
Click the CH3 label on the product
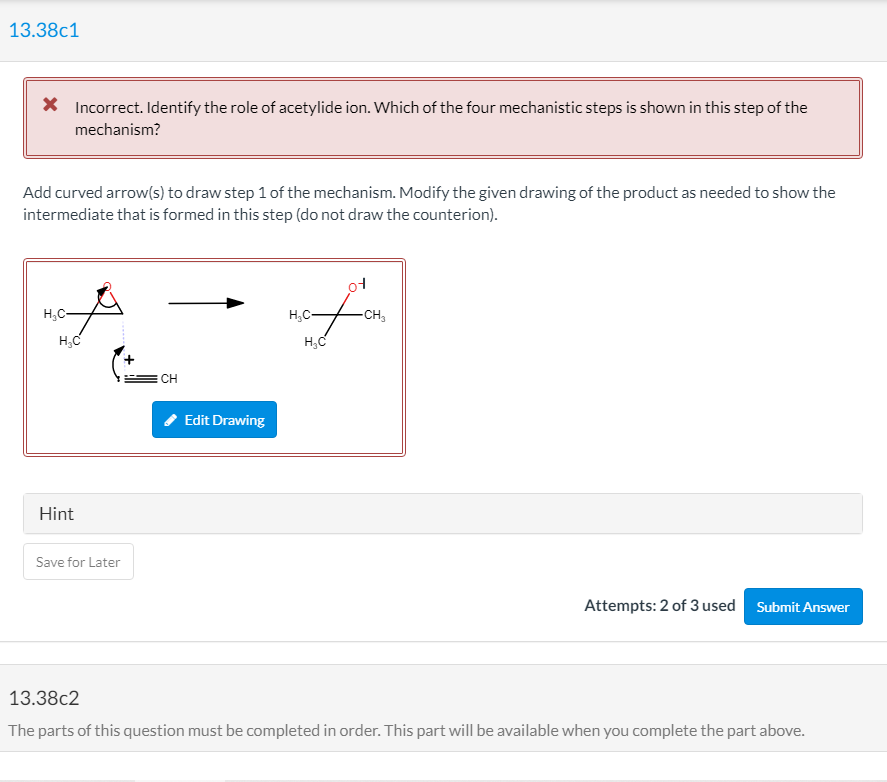373,314
